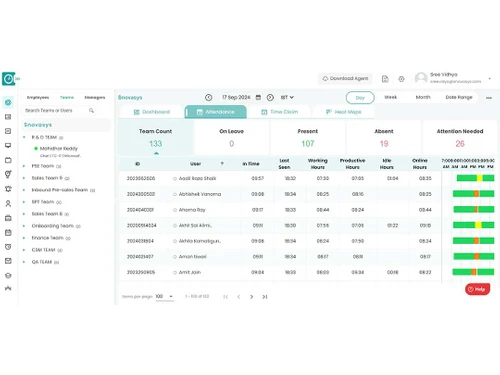The height and width of the screenshot is (375, 500).
Task: Expand the Finance Team node
Action: pyautogui.click(x=24, y=238)
